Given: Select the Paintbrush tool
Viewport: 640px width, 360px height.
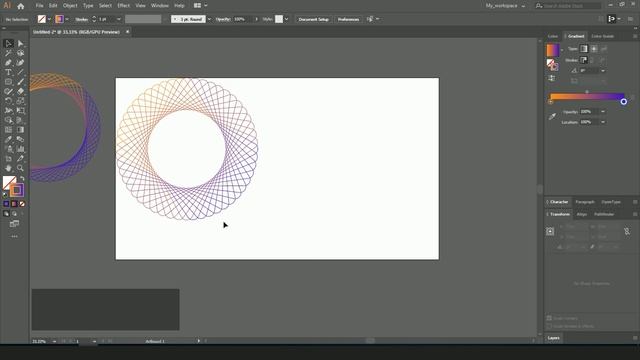Looking at the screenshot, I should [20, 82].
